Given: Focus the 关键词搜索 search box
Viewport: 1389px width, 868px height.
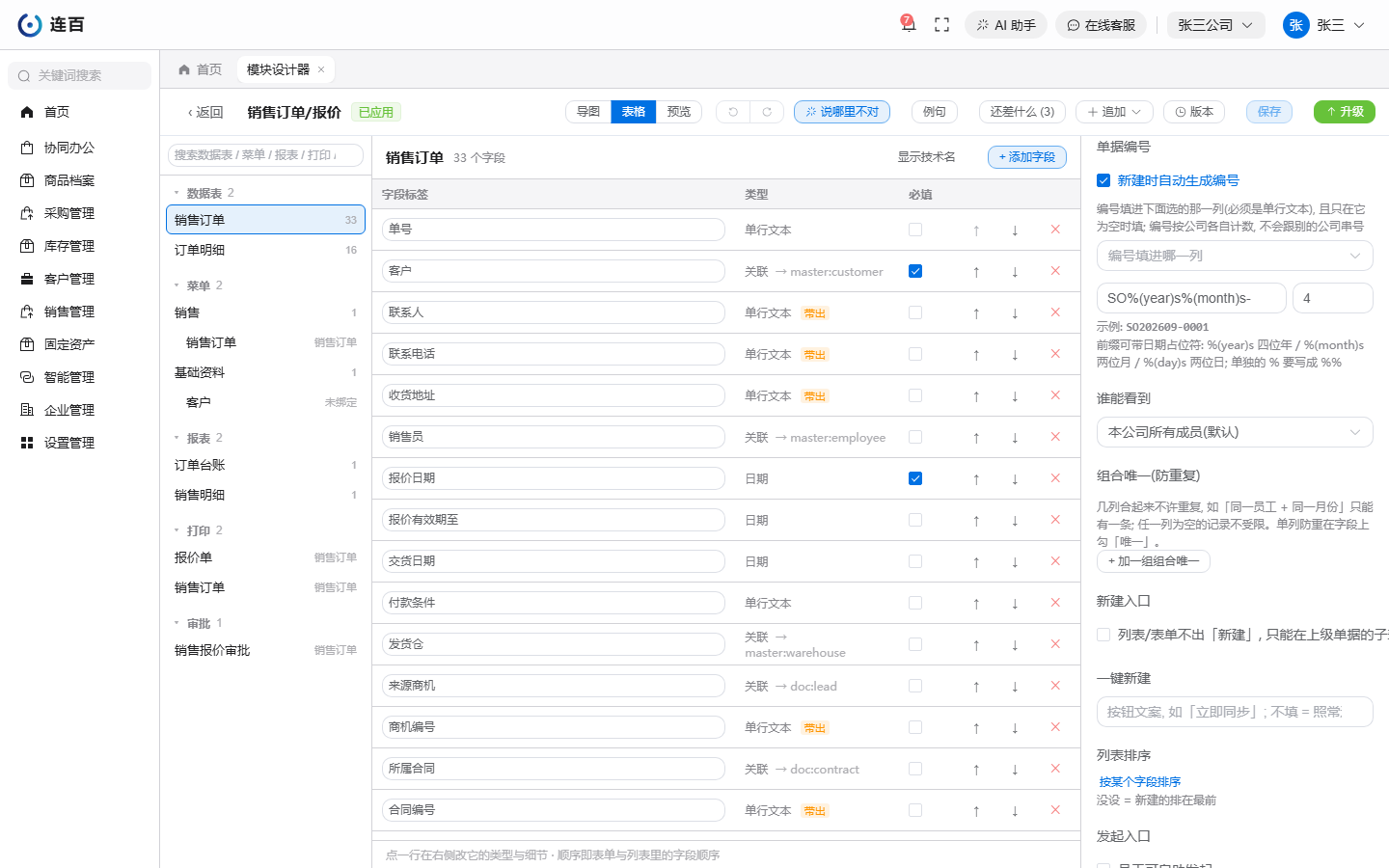Looking at the screenshot, I should 79,75.
